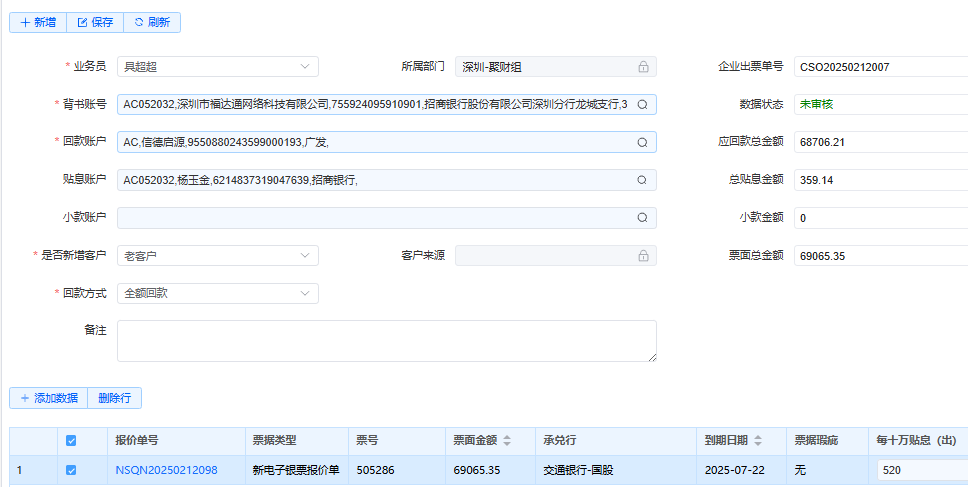968x487 pixels.
Task: Click the 添加数据 button
Action: pyautogui.click(x=49, y=398)
